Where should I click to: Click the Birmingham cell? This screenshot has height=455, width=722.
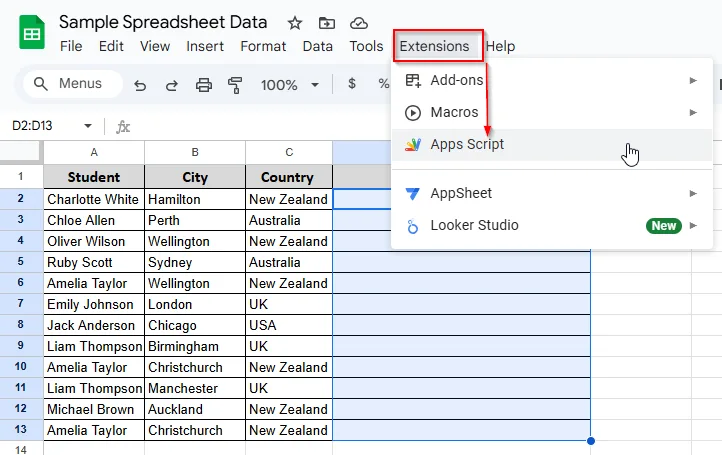pyautogui.click(x=195, y=346)
